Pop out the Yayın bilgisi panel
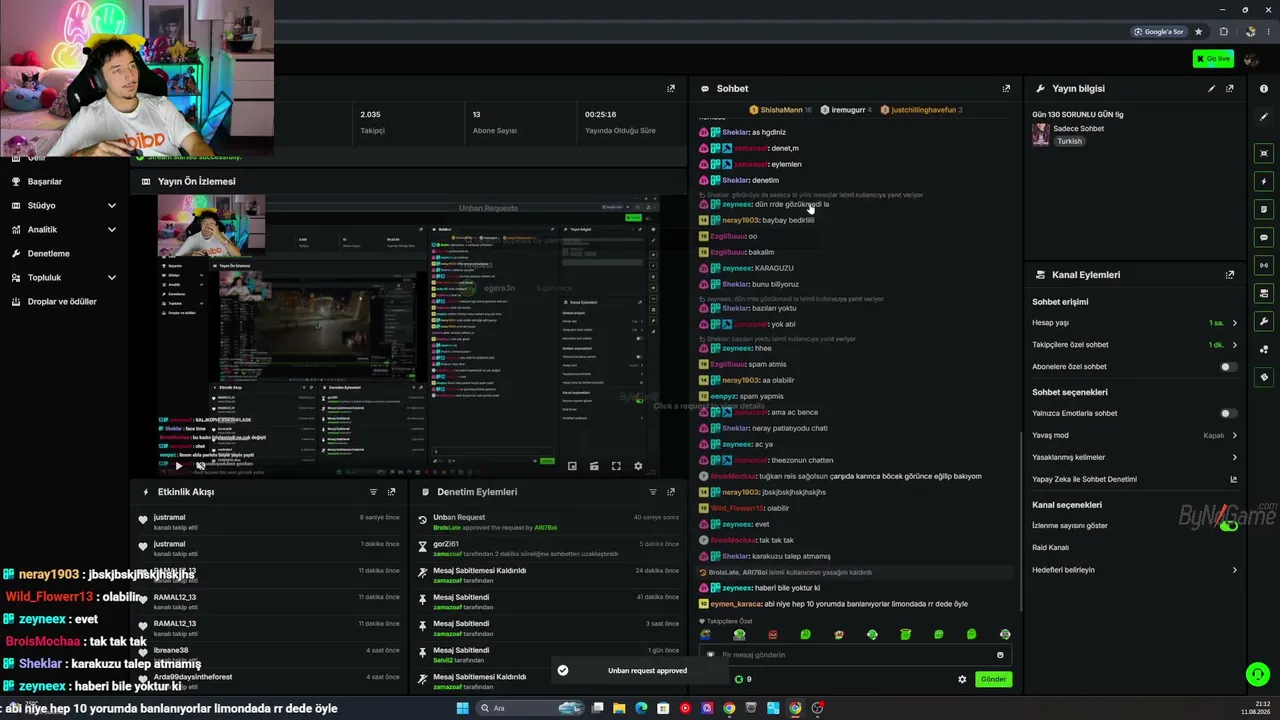This screenshot has width=1280, height=720. tap(1230, 89)
